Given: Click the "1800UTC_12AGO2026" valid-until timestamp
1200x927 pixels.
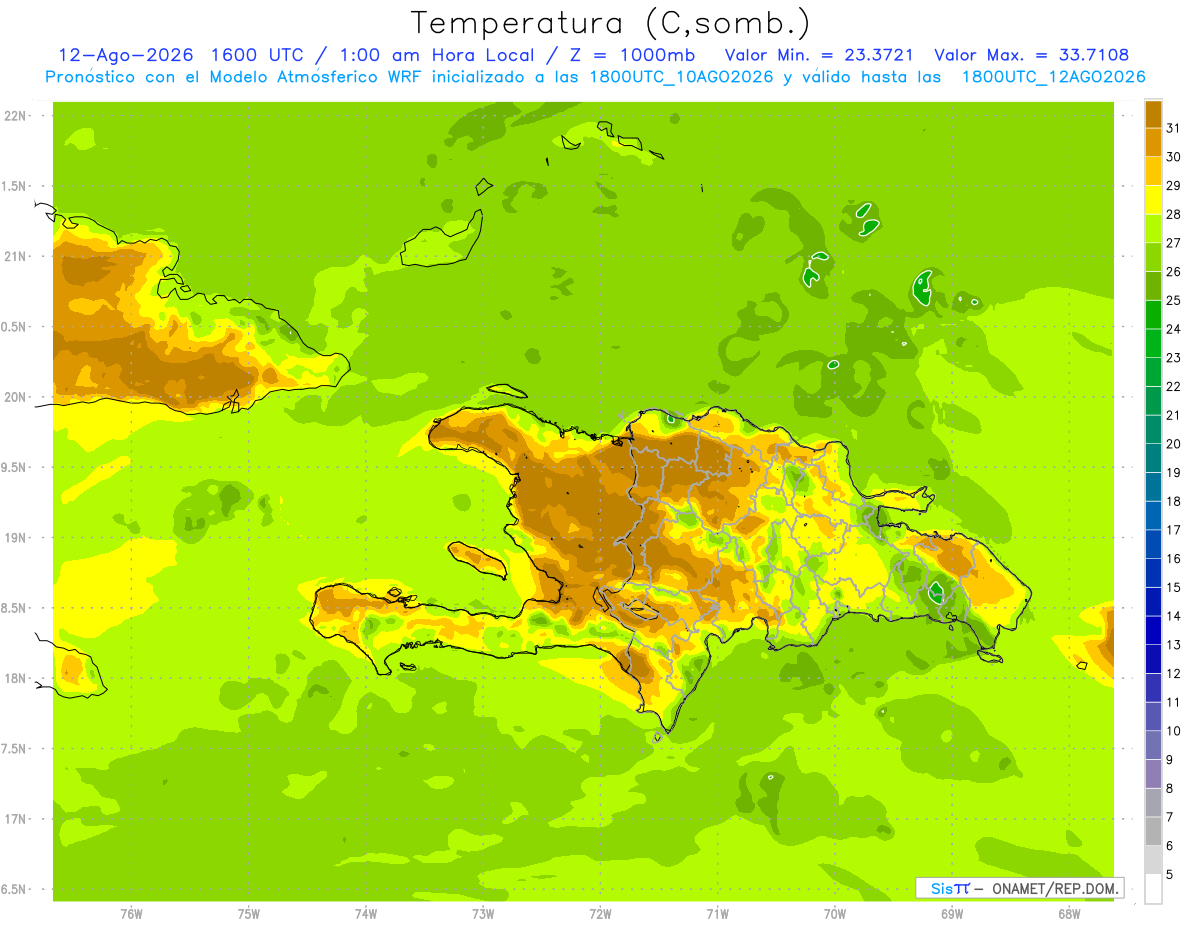Looking at the screenshot, I should click(1052, 76).
